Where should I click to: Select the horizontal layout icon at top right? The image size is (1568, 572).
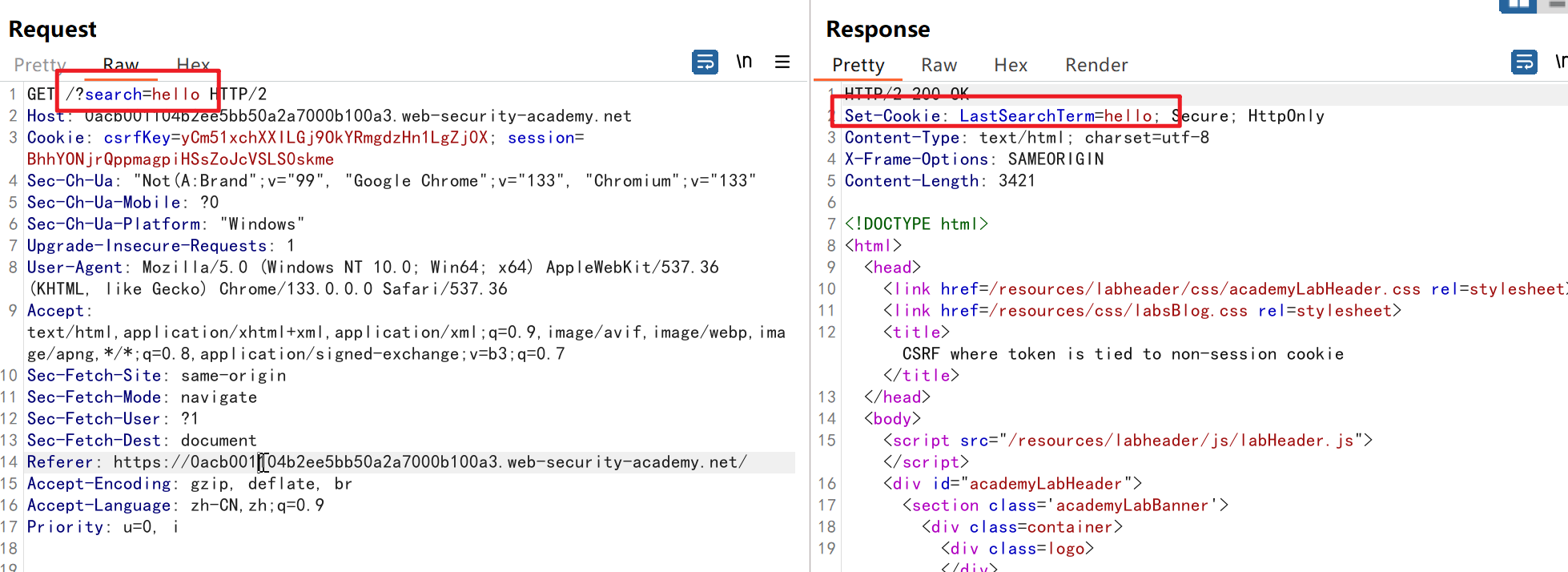(1558, 5)
